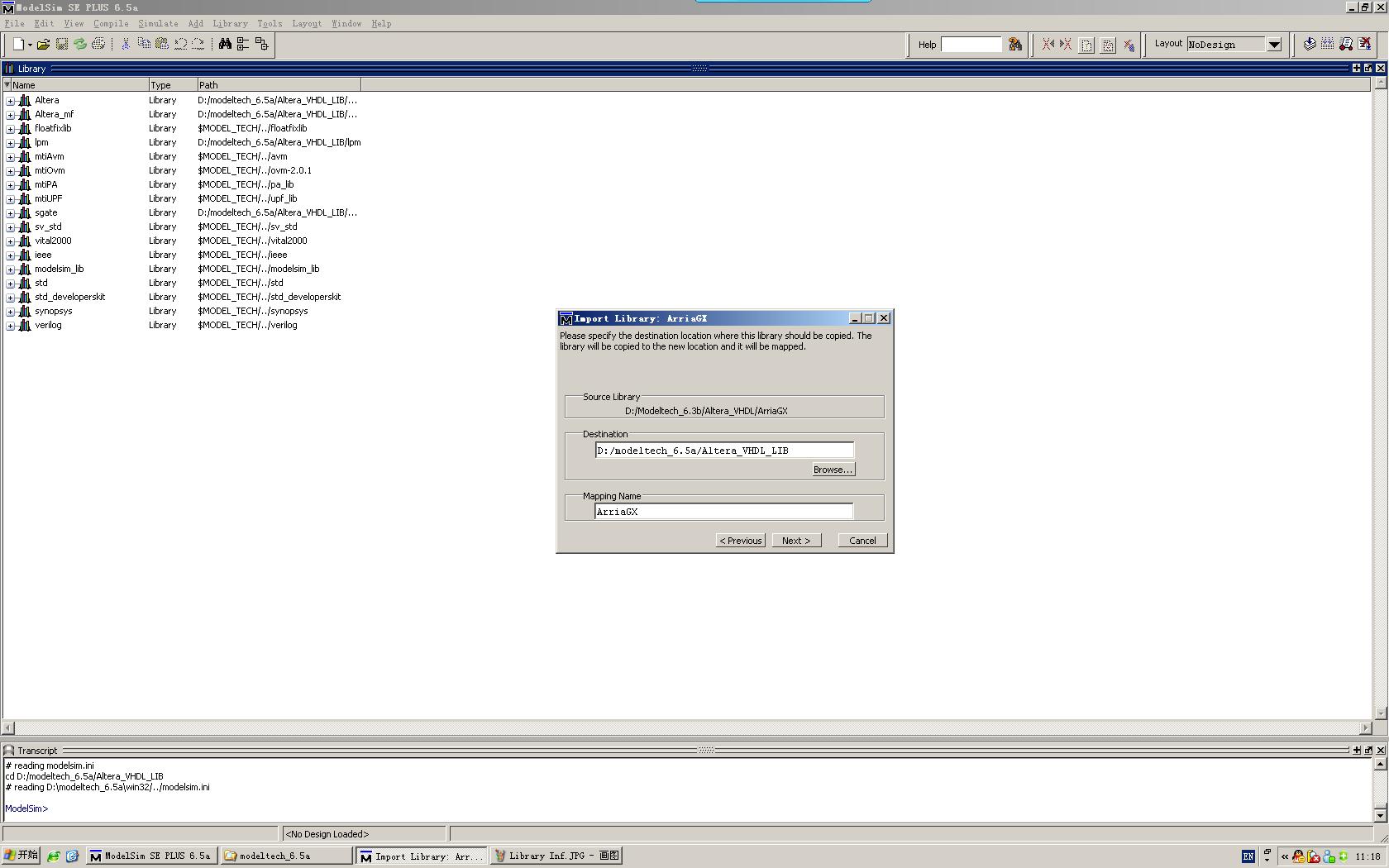1389x868 pixels.
Task: Click the Destination path input field
Action: point(724,451)
